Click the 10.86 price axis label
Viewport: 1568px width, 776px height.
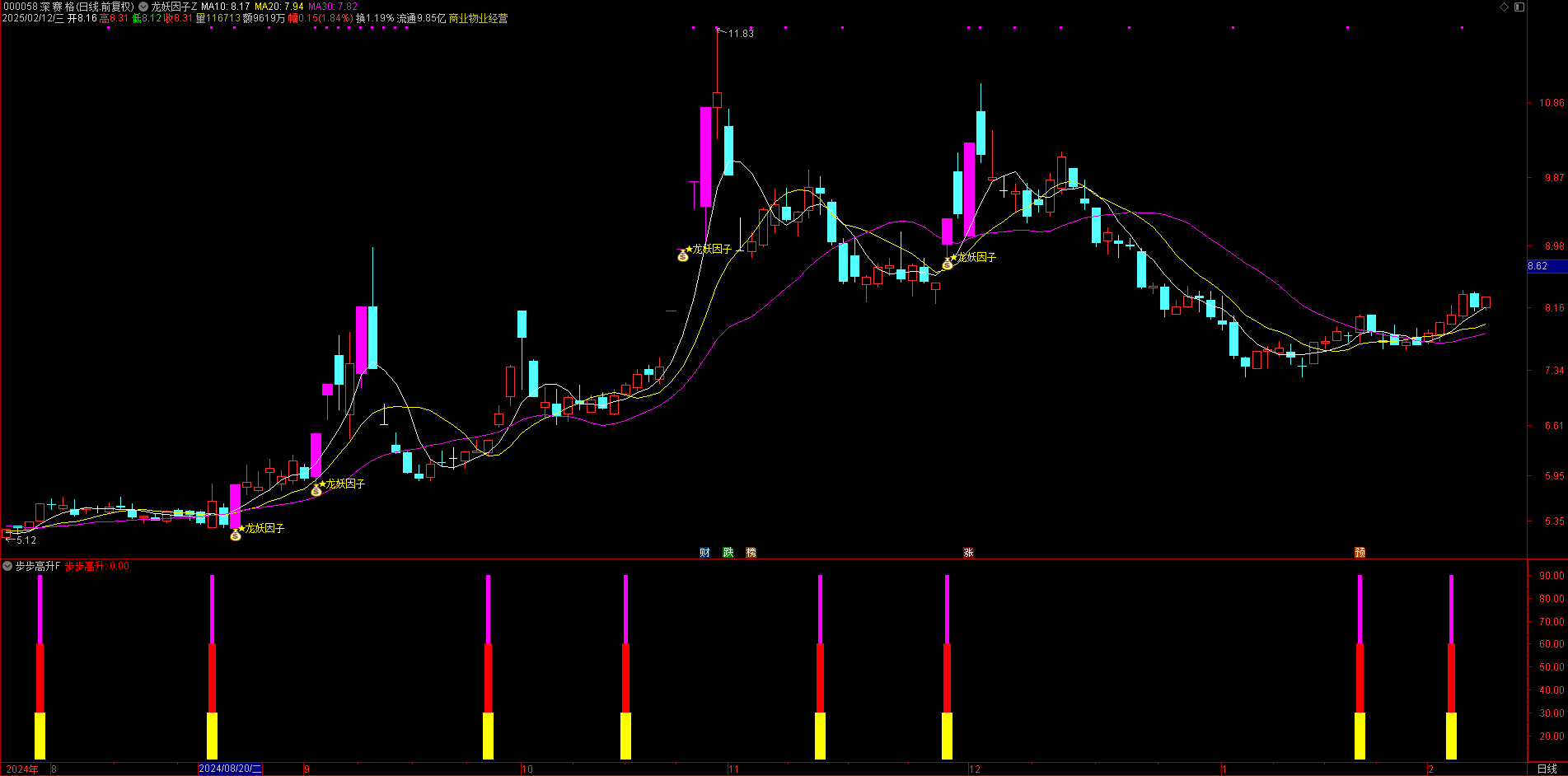[x=1551, y=103]
